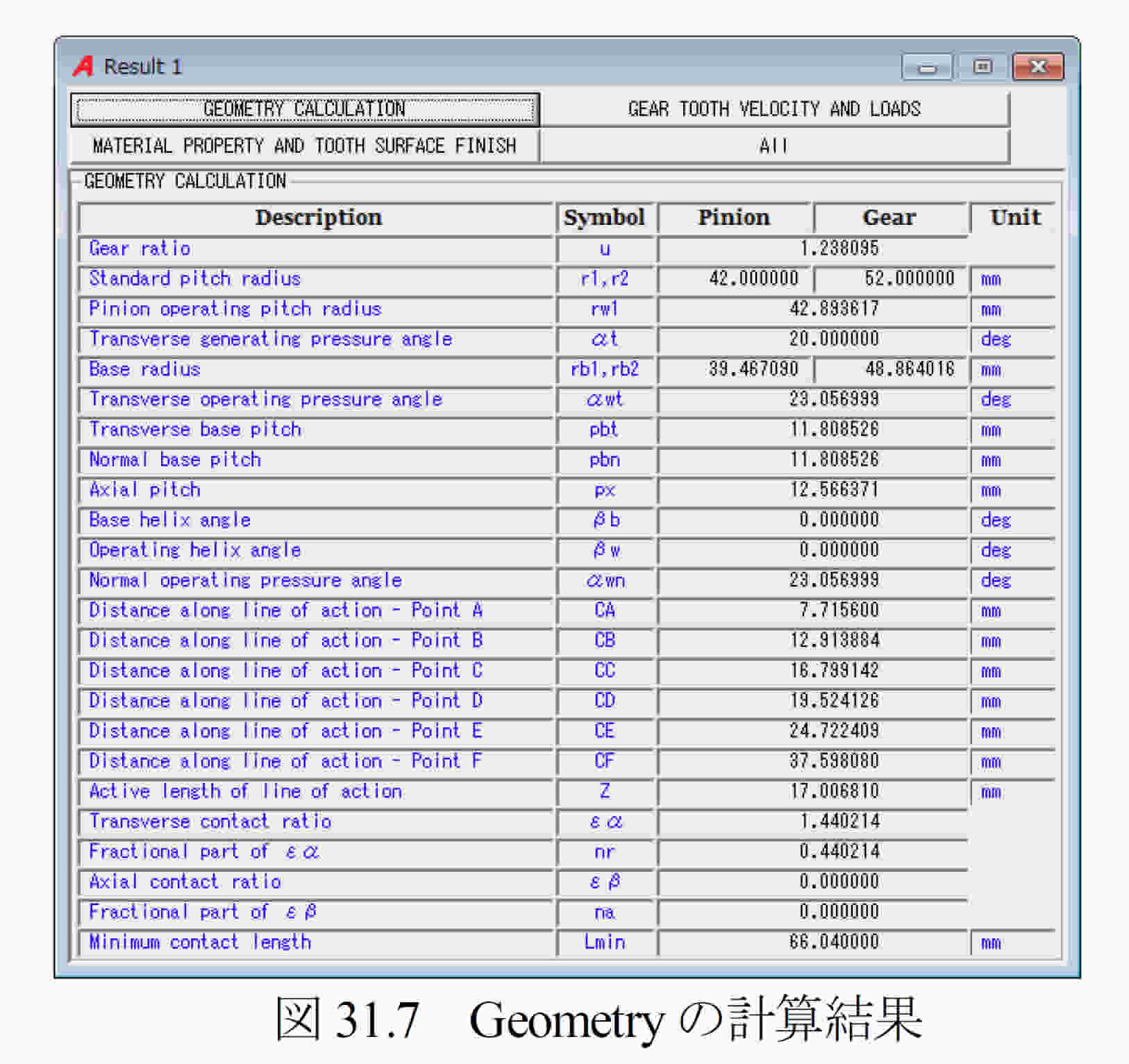Select Transverse operating pressure angle label
Viewport: 1129px width, 1064px height.
(x=266, y=399)
